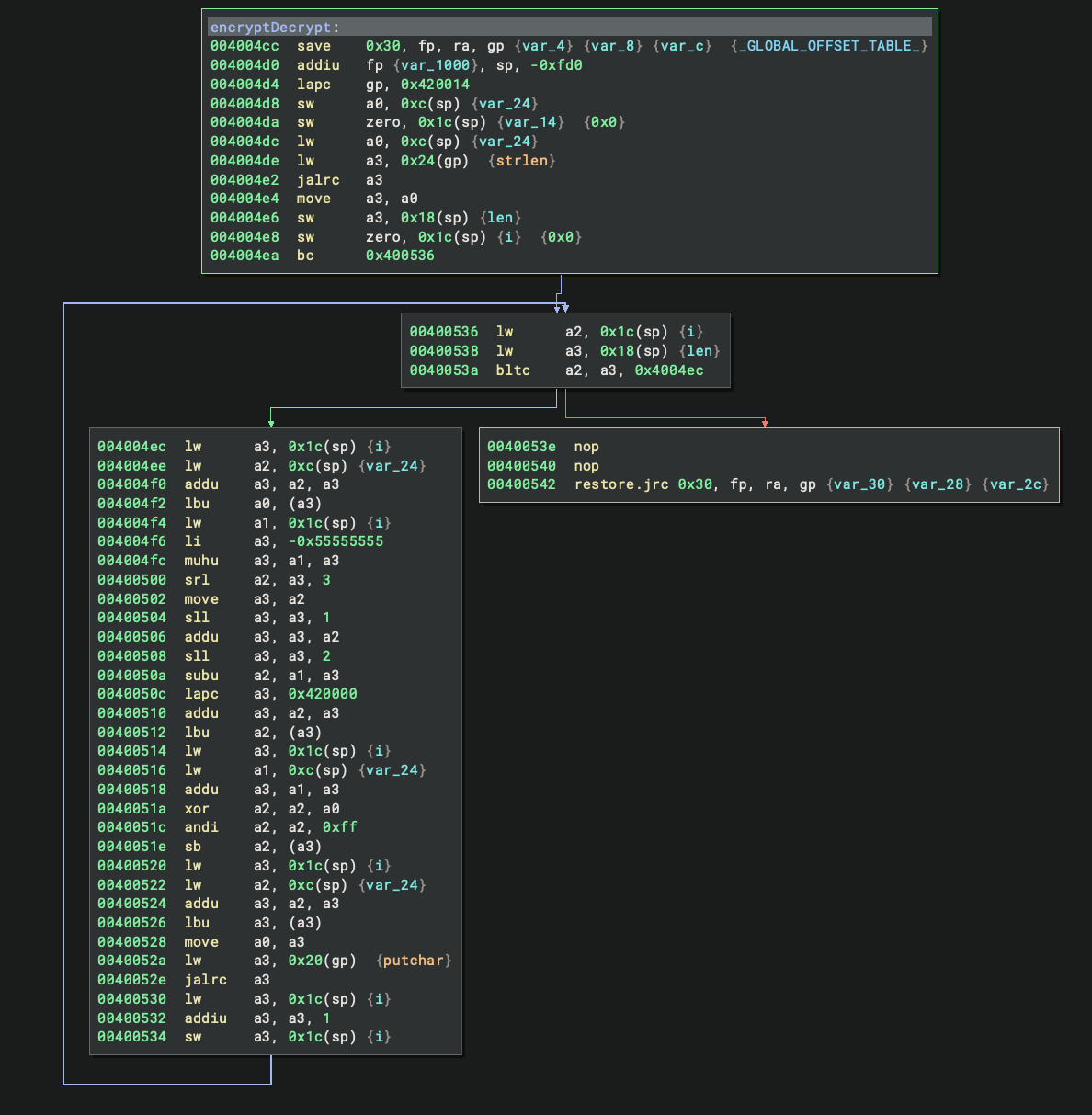This screenshot has height=1115, width=1092.
Task: Click the var_30 variable token
Action: point(859,484)
